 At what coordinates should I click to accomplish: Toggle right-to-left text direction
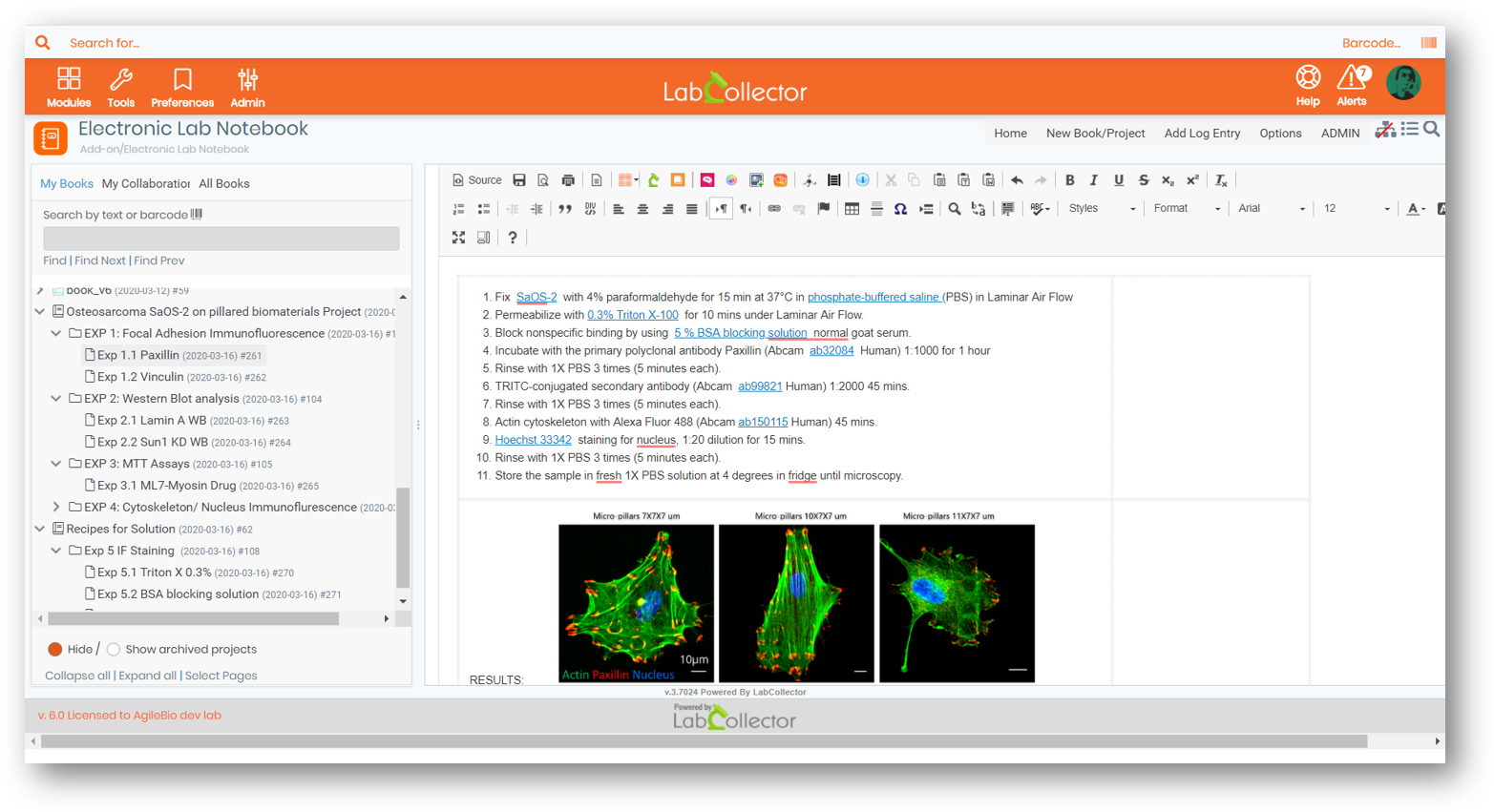coord(746,209)
